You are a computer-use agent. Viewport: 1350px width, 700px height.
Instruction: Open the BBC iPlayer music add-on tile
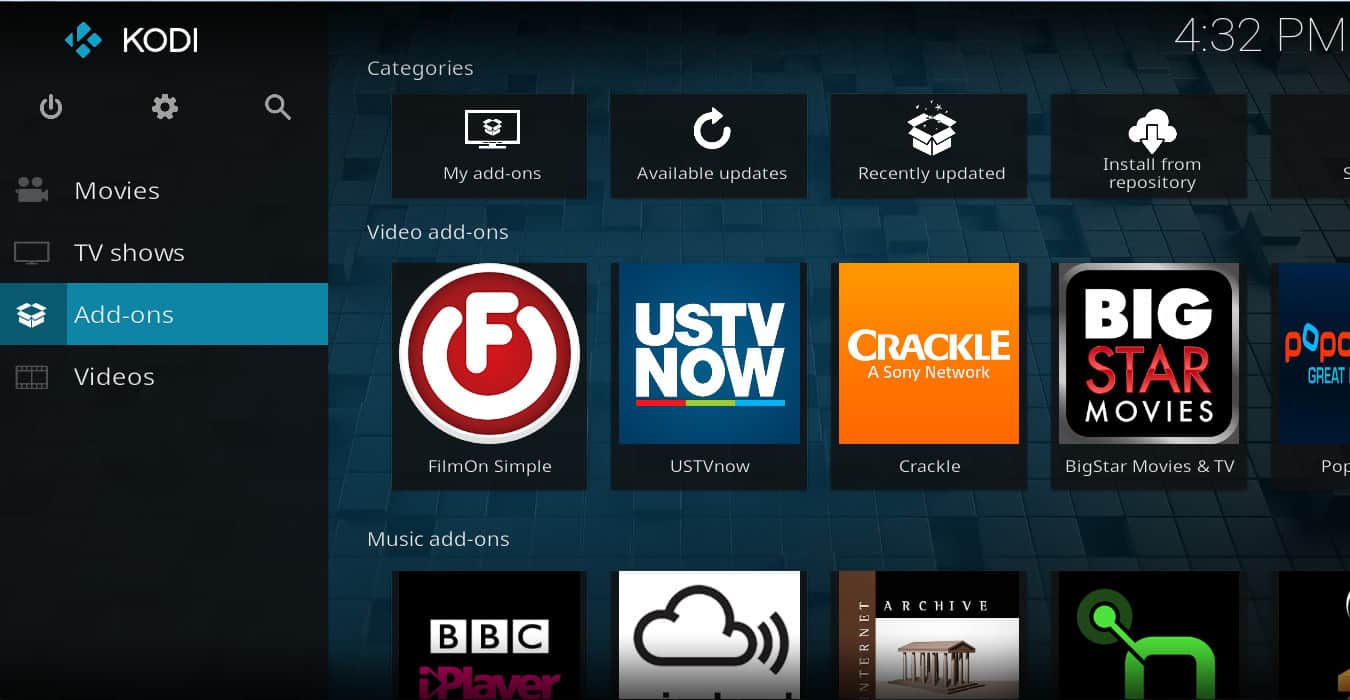[490, 635]
